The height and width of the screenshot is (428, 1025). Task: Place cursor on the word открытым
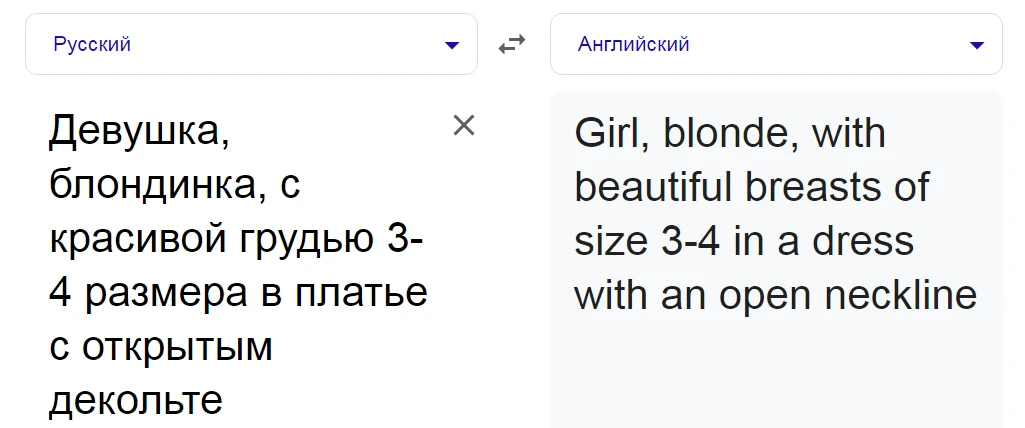coord(177,346)
